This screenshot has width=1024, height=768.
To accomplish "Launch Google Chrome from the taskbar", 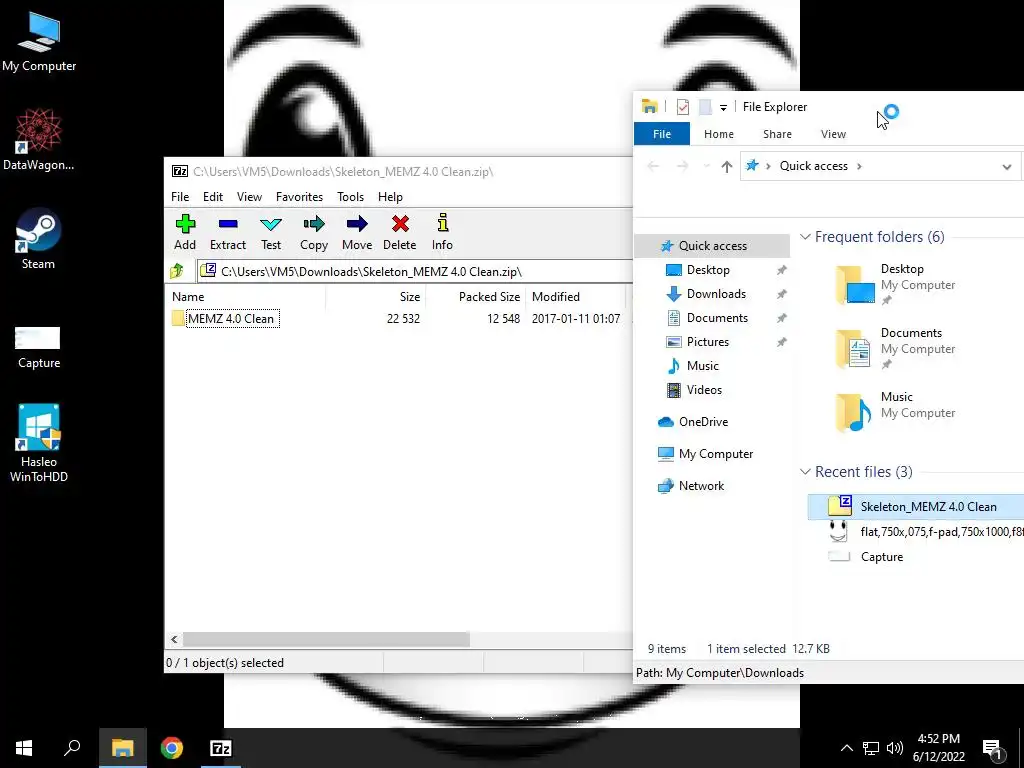I will [172, 748].
